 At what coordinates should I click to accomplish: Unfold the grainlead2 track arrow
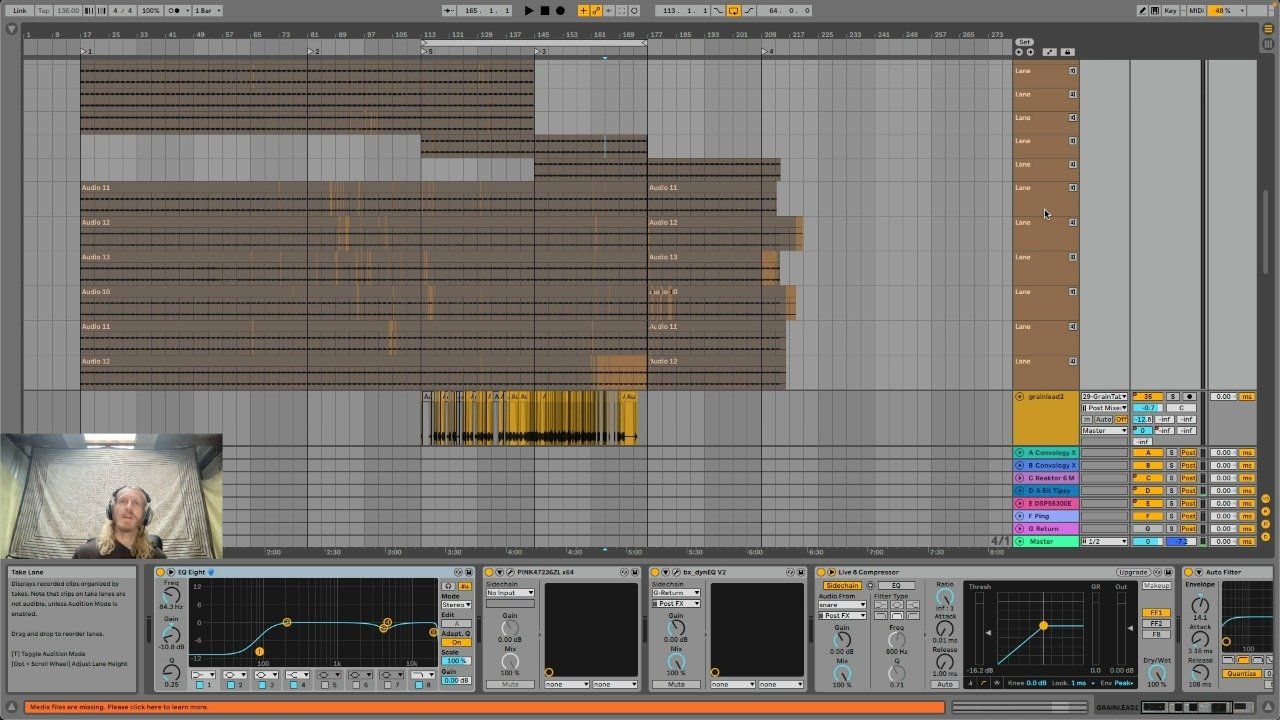tap(1019, 397)
